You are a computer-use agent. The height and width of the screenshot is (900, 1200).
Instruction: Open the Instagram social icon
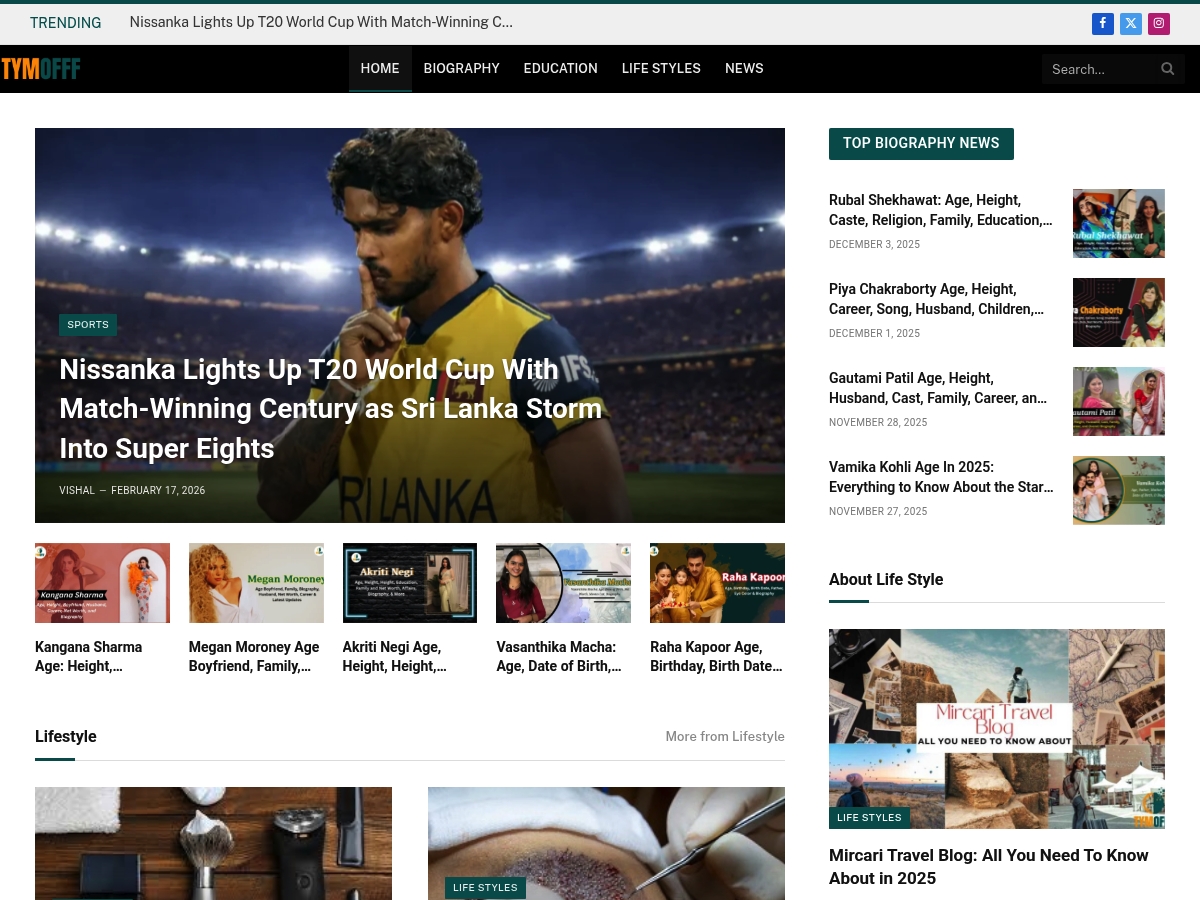pyautogui.click(x=1159, y=23)
